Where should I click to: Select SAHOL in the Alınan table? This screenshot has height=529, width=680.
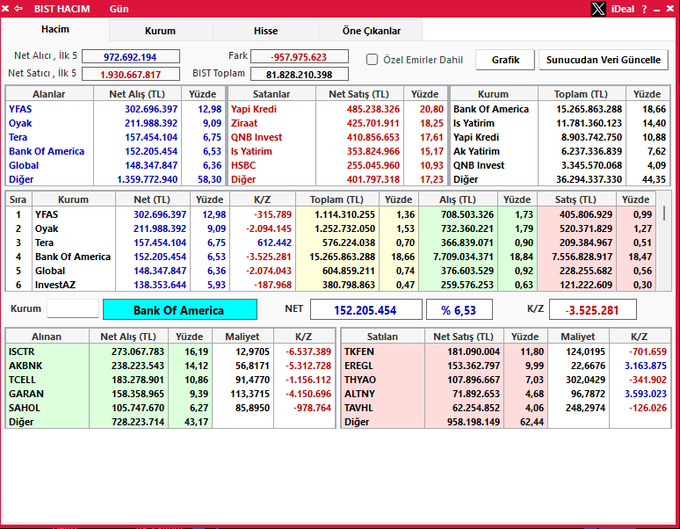click(x=24, y=408)
